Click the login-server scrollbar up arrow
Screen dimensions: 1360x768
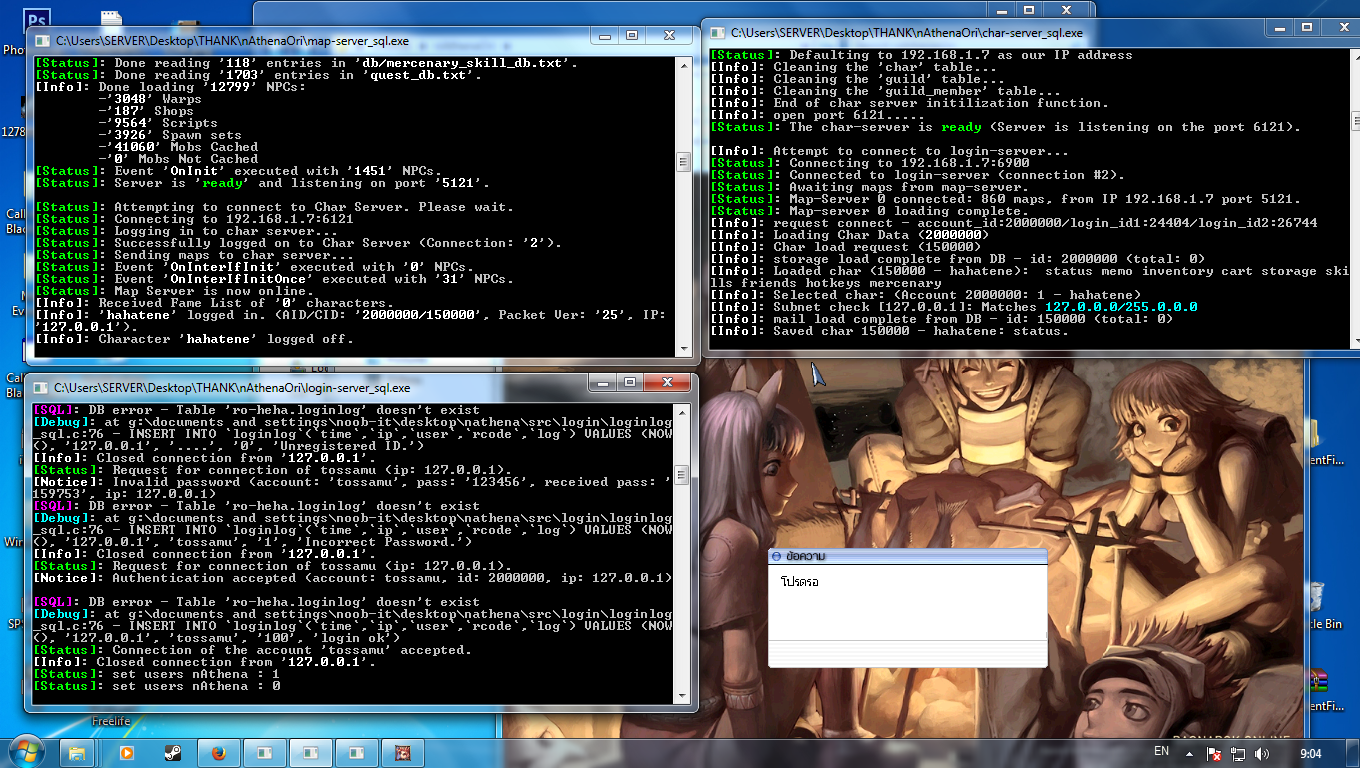tap(682, 412)
